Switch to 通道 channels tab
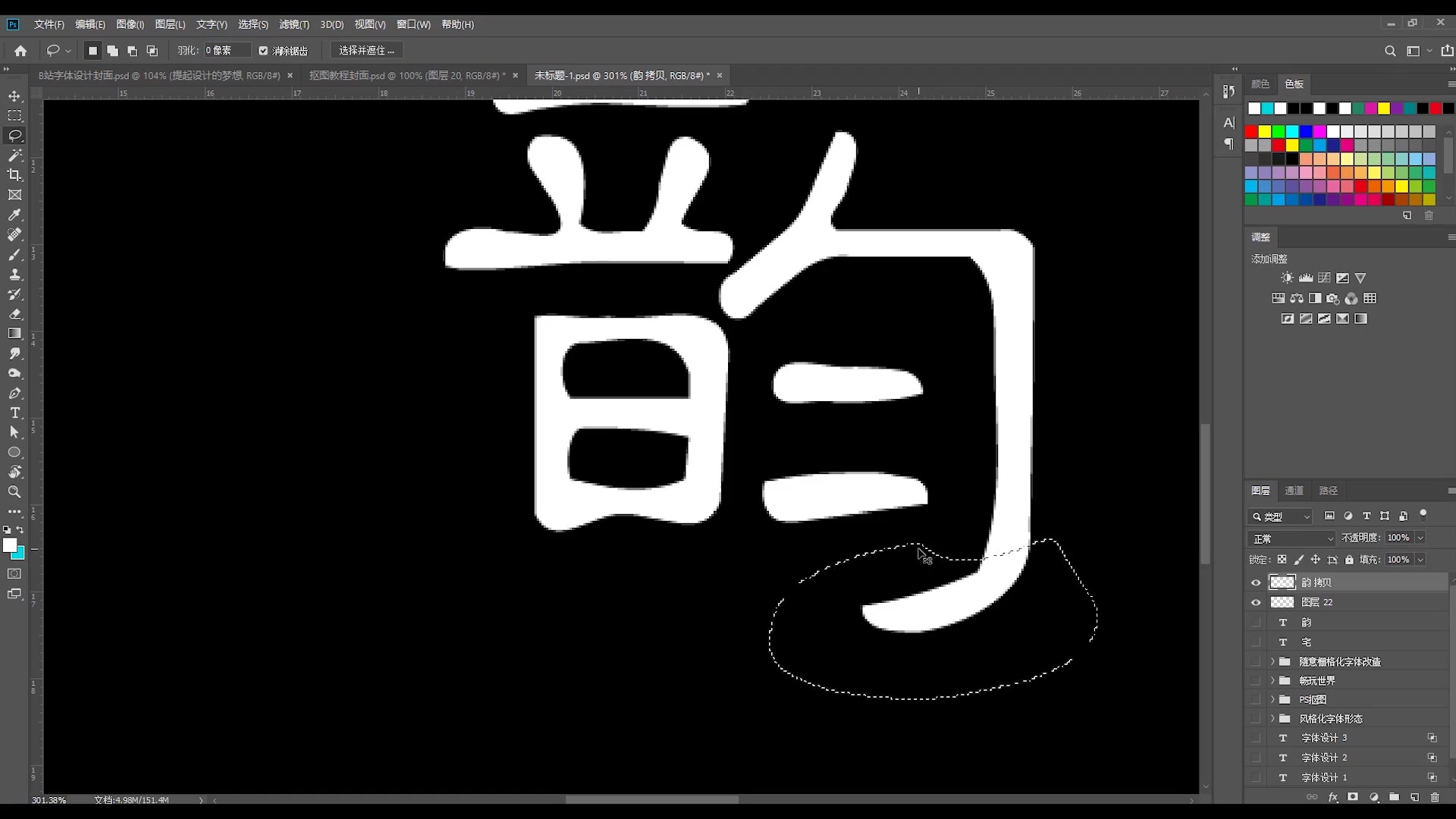 [1294, 491]
